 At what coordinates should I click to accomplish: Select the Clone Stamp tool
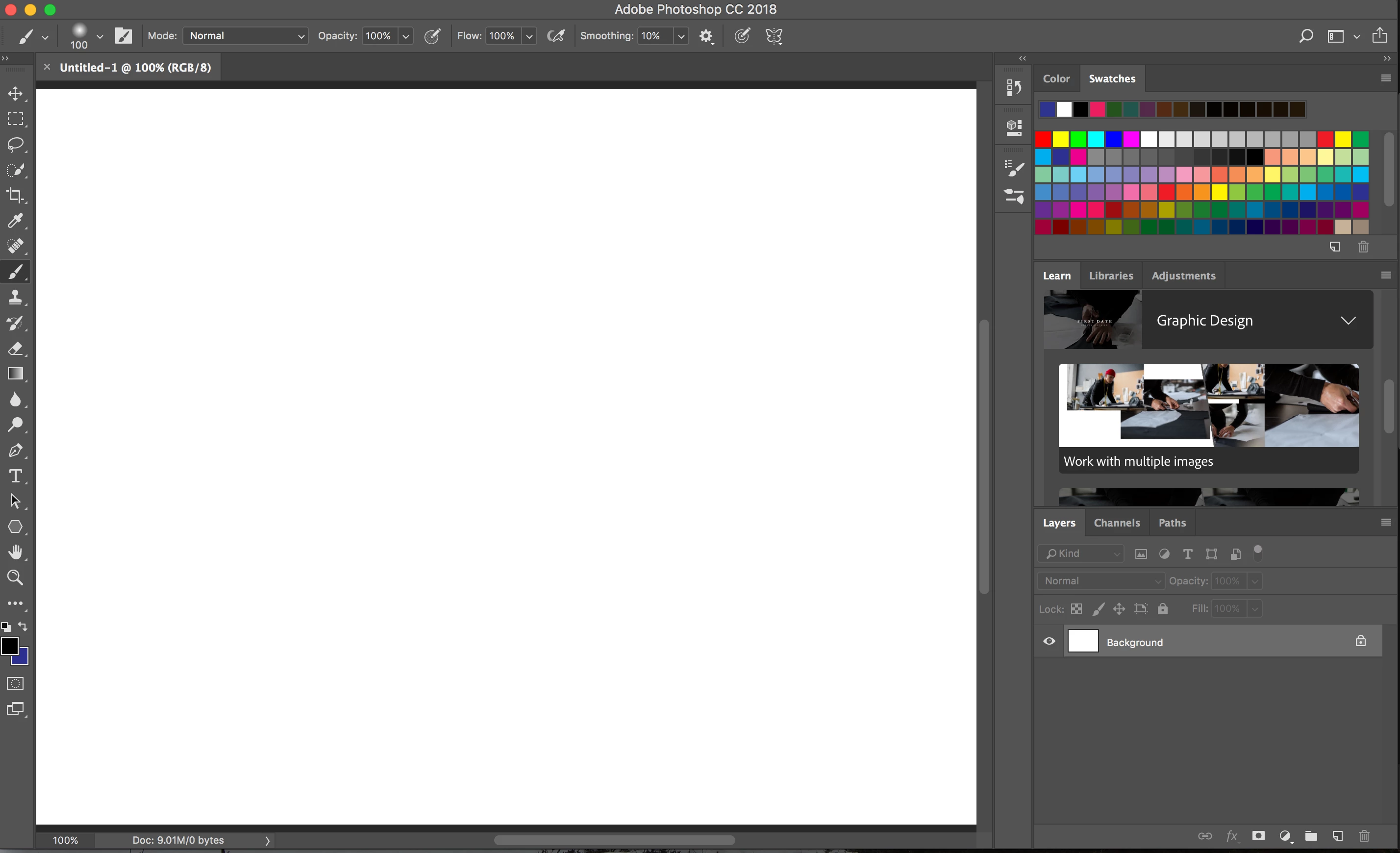click(x=15, y=297)
